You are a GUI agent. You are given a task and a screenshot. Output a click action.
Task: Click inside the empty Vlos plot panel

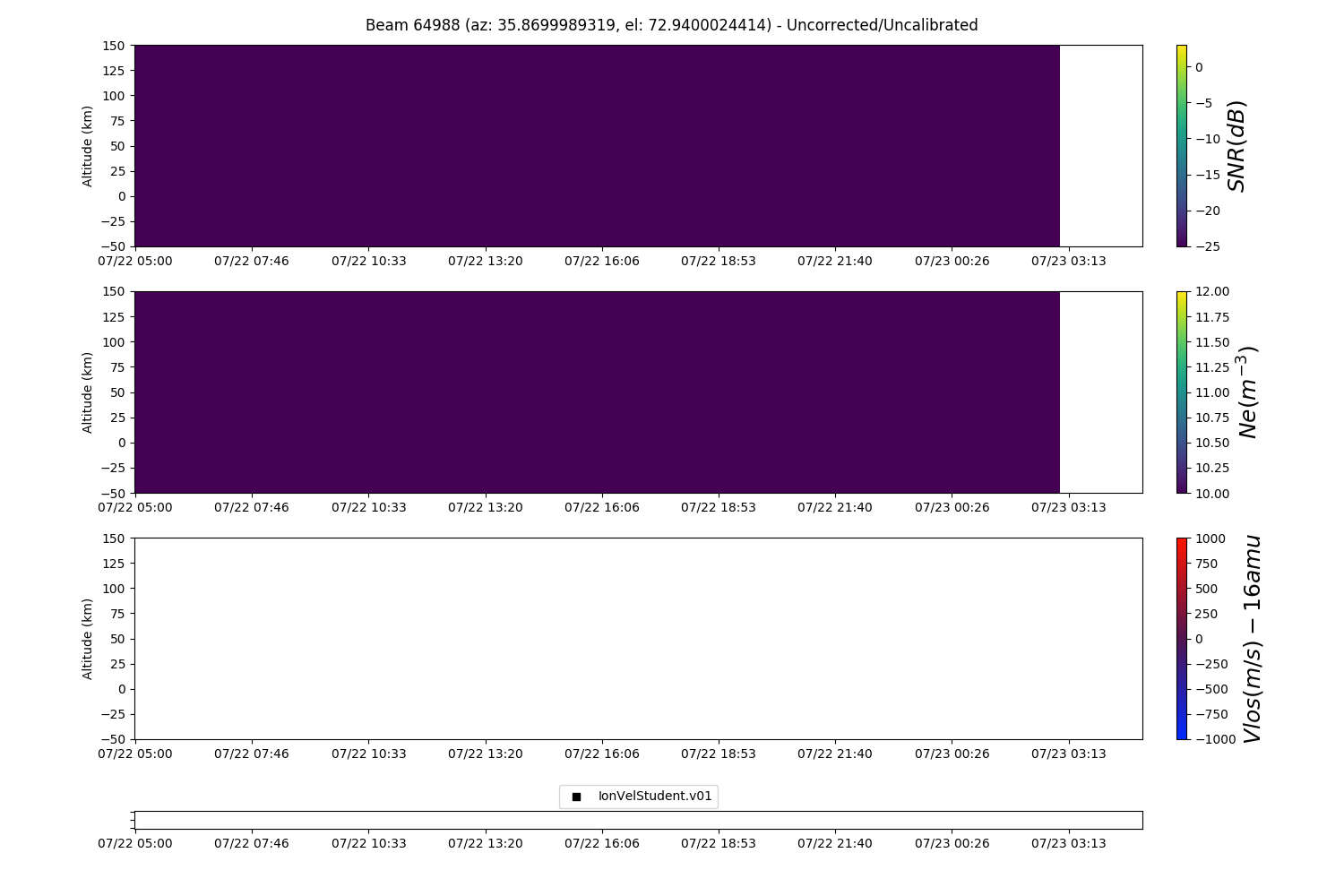[x=638, y=638]
